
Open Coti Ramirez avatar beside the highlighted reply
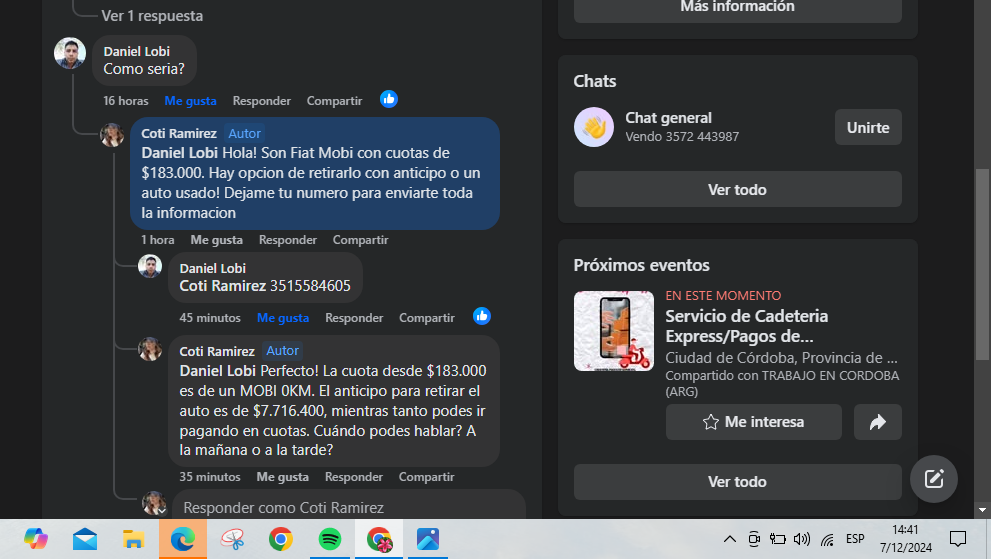(112, 135)
